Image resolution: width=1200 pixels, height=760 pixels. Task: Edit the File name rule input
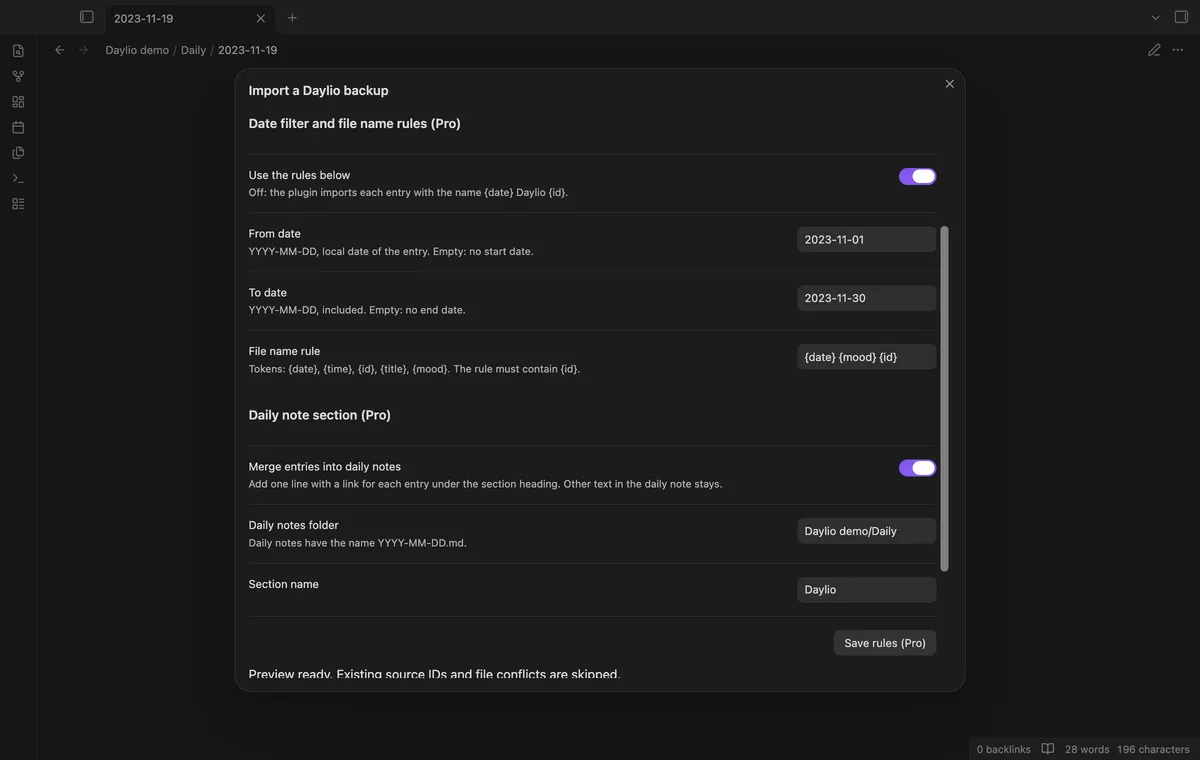click(x=867, y=357)
